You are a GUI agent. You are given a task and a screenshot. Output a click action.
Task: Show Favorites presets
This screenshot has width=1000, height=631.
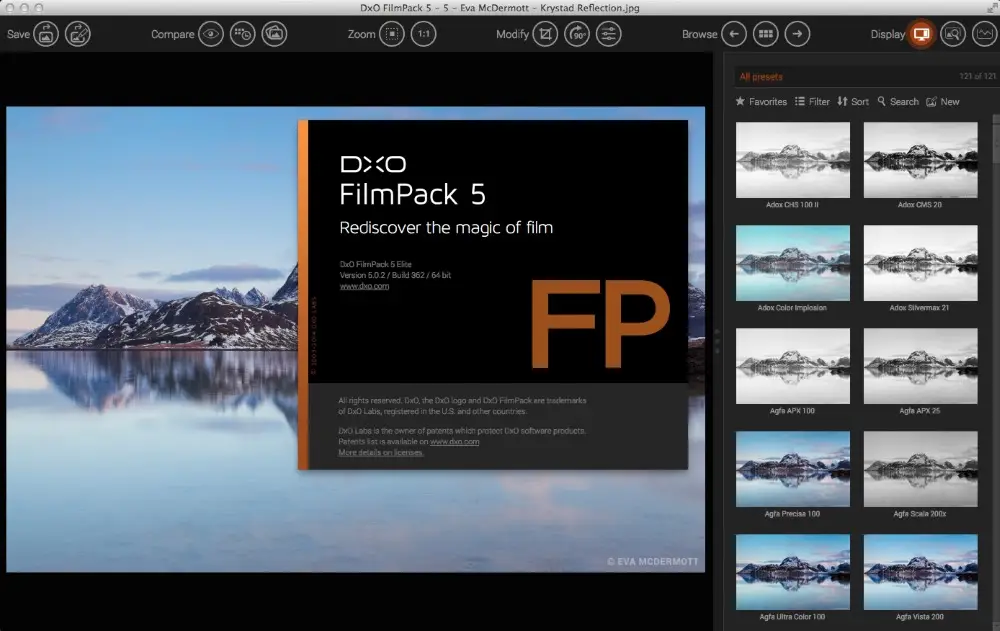[761, 101]
